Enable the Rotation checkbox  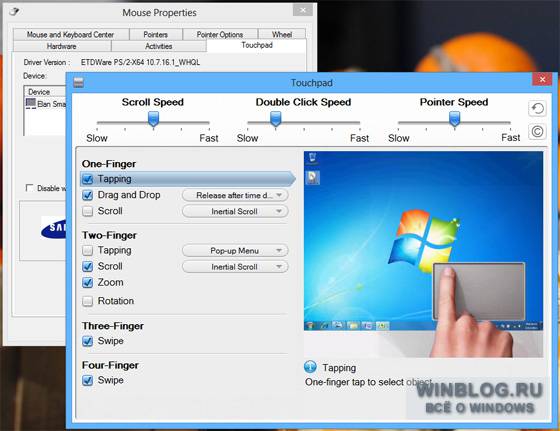click(88, 301)
